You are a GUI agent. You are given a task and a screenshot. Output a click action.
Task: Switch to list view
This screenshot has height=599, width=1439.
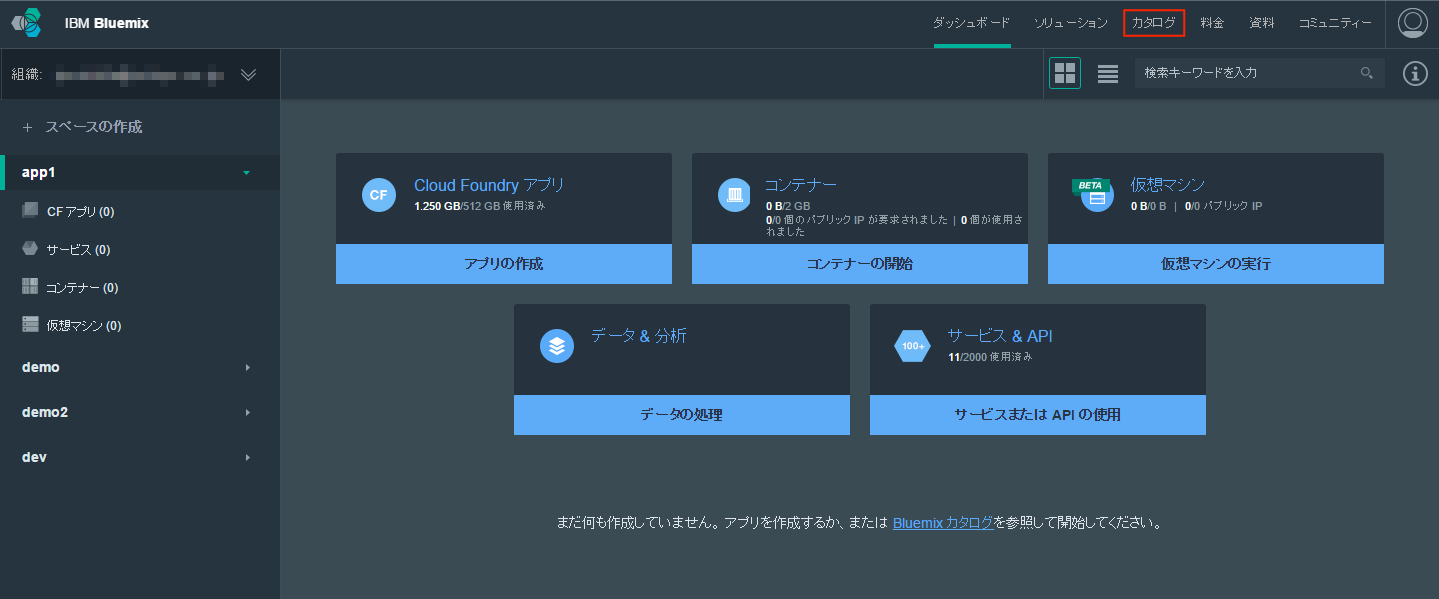(1108, 74)
